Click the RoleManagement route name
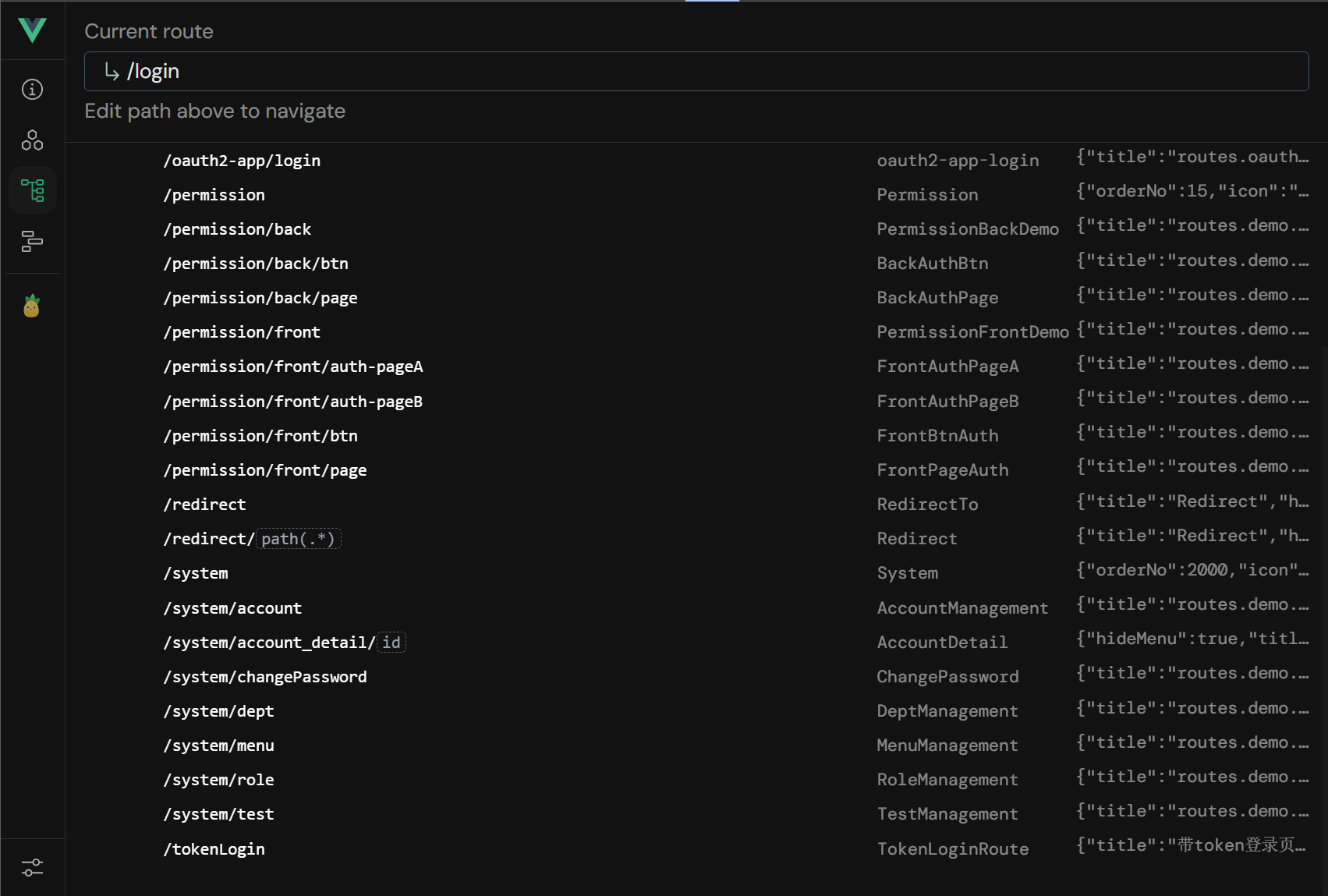This screenshot has width=1328, height=896. [947, 780]
